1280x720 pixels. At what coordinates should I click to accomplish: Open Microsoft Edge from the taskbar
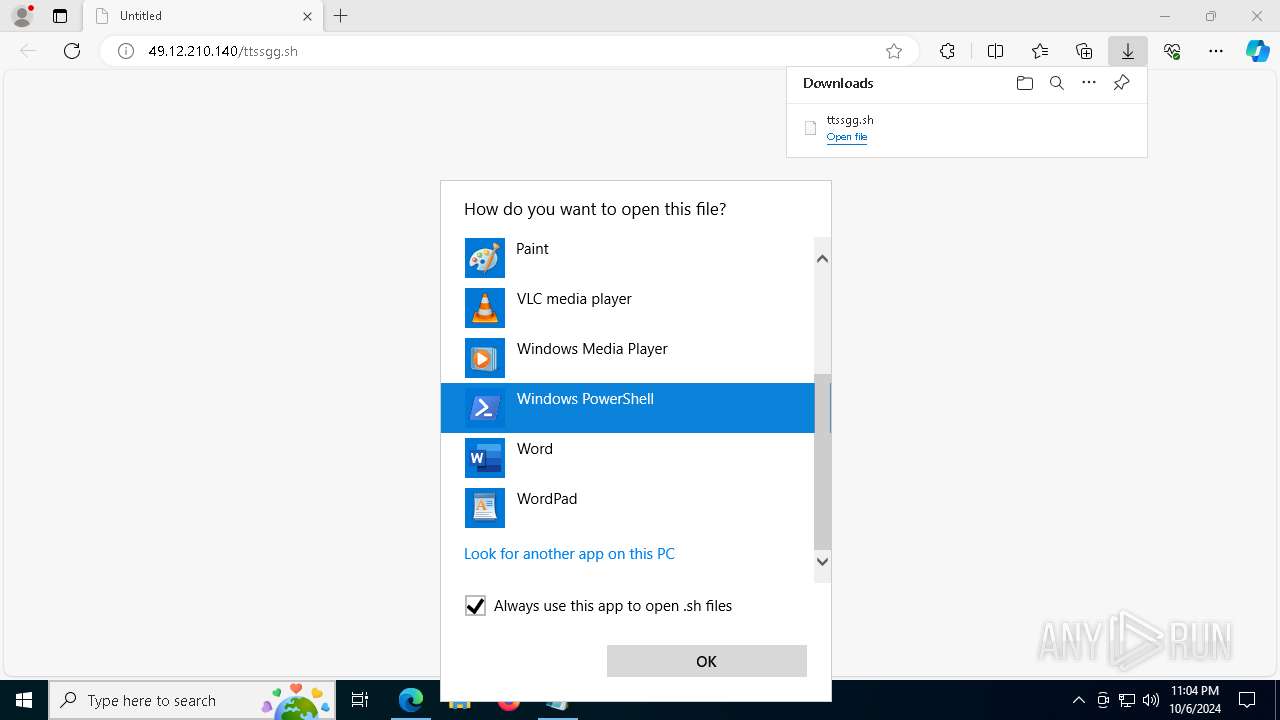tap(411, 700)
